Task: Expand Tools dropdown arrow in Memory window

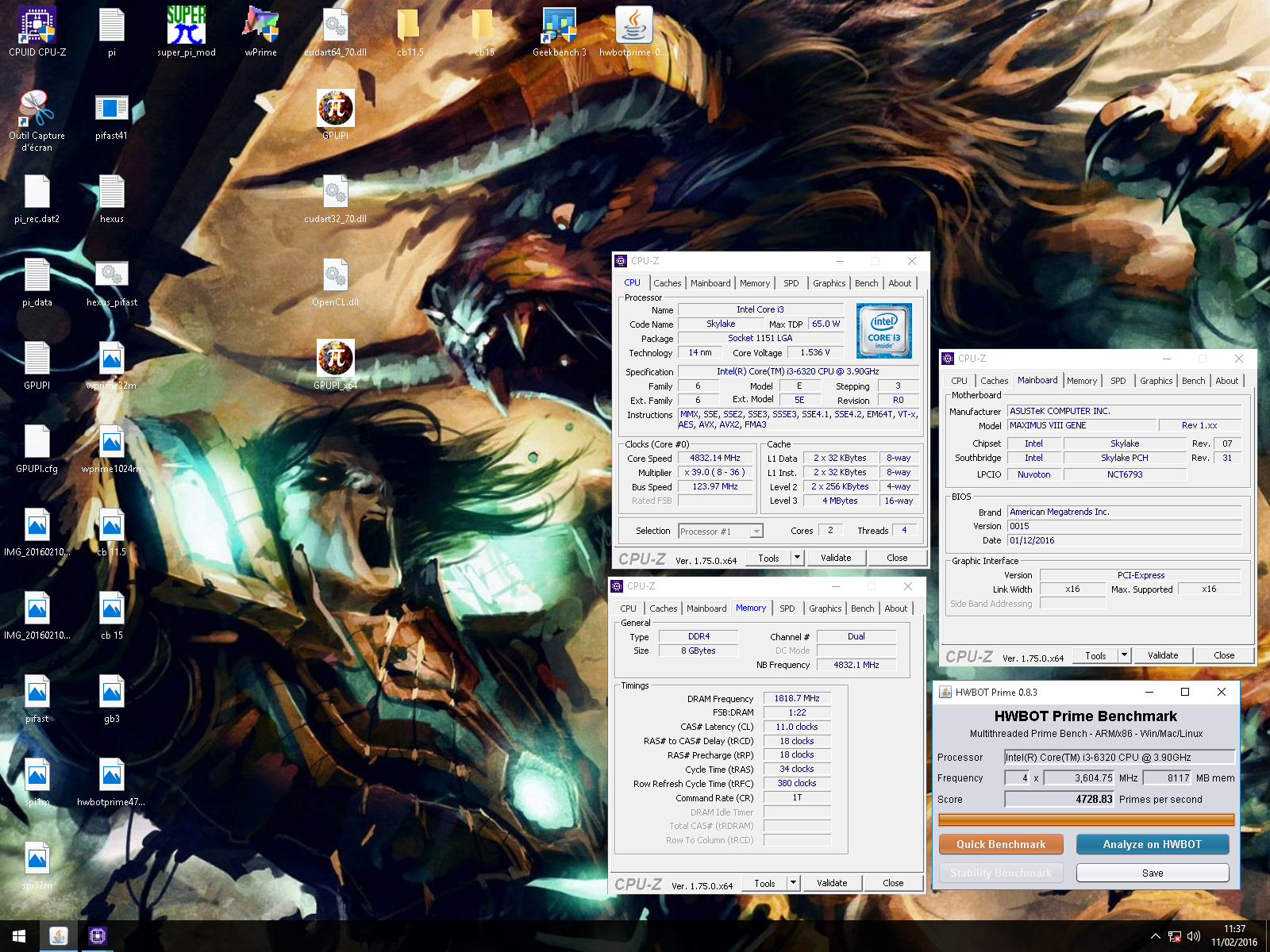Action: click(793, 883)
